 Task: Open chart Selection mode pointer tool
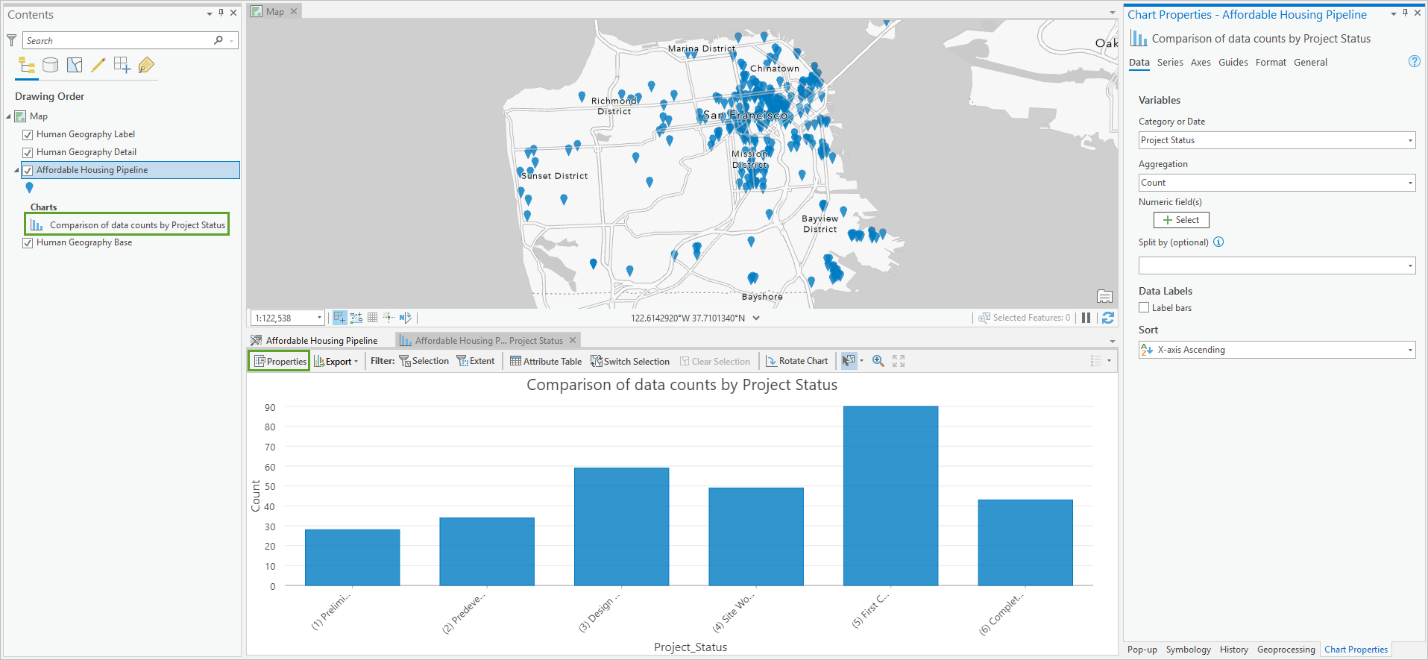(x=848, y=361)
